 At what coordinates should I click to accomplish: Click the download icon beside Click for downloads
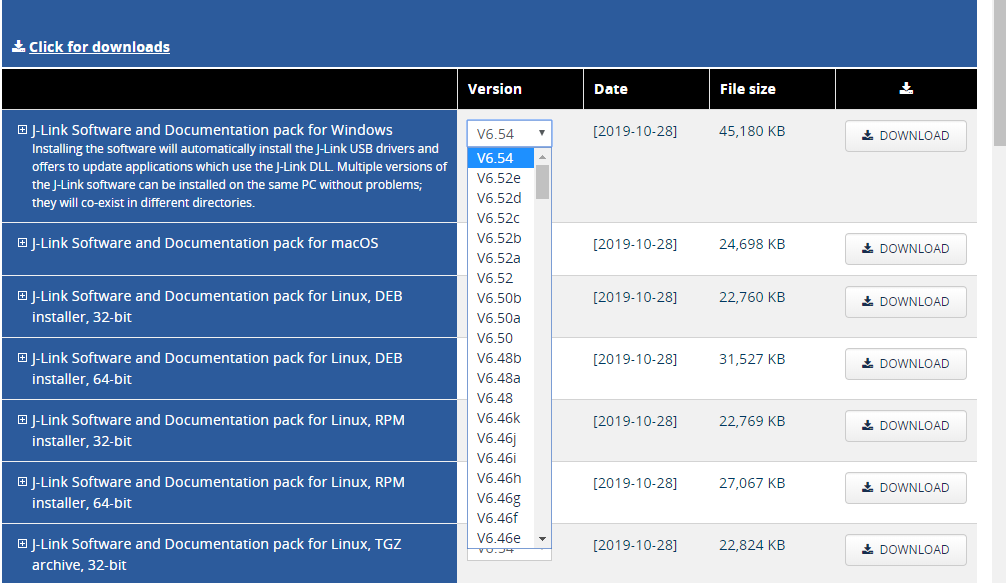(x=19, y=46)
